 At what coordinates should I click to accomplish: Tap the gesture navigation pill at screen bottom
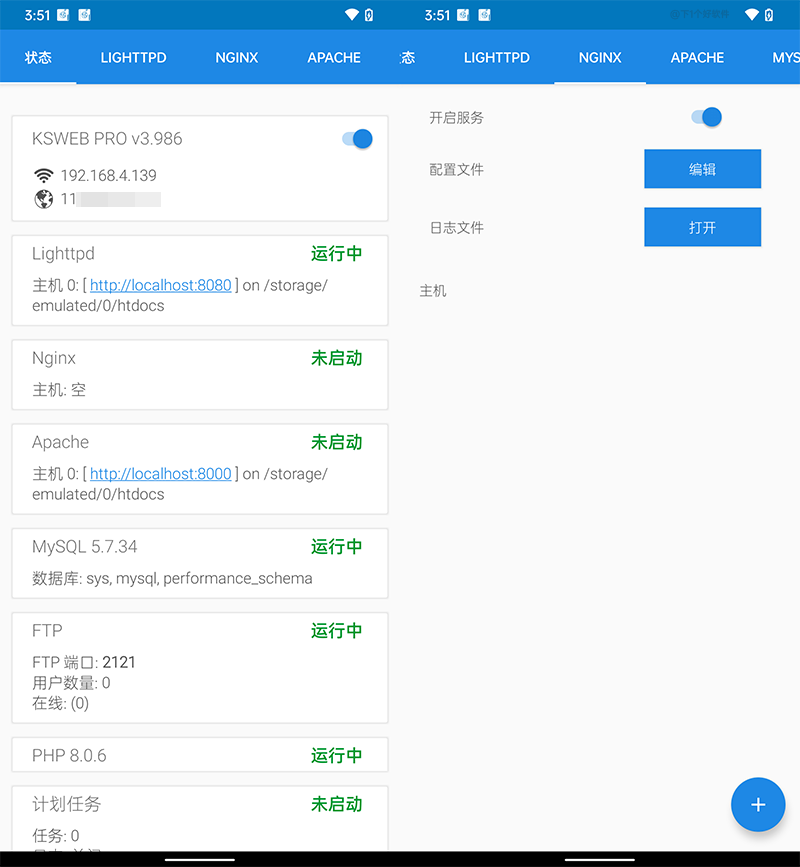pos(200,857)
